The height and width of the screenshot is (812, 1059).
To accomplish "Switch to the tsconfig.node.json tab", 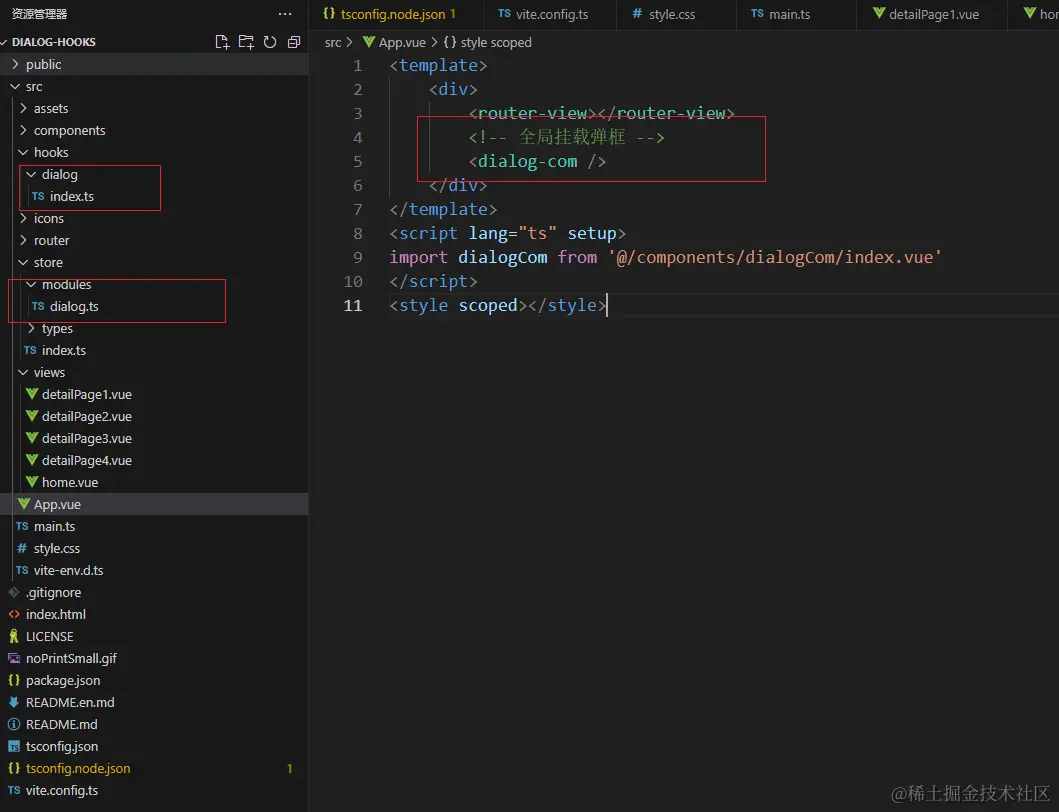I will point(396,14).
